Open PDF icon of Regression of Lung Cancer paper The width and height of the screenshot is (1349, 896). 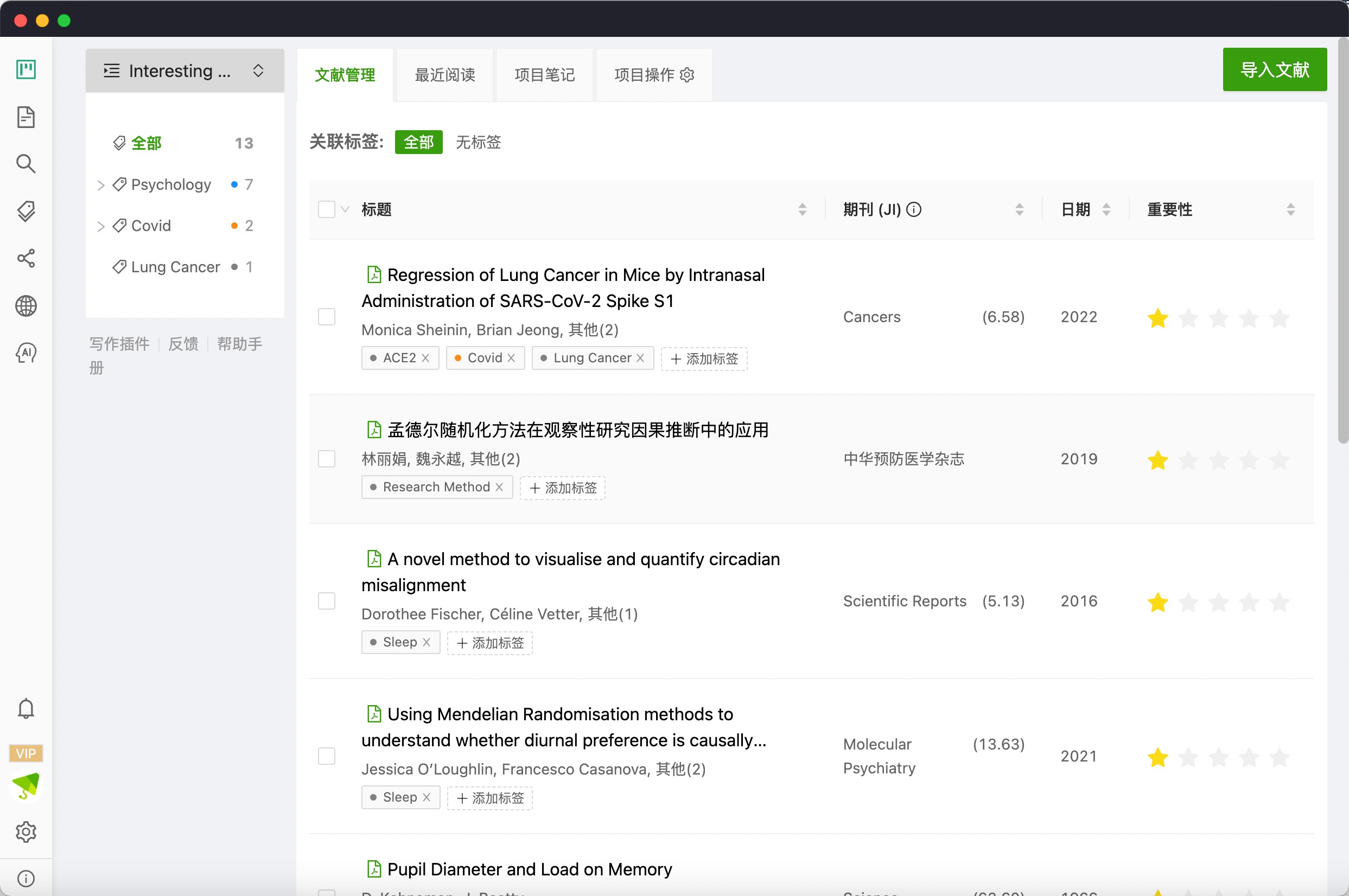374,275
